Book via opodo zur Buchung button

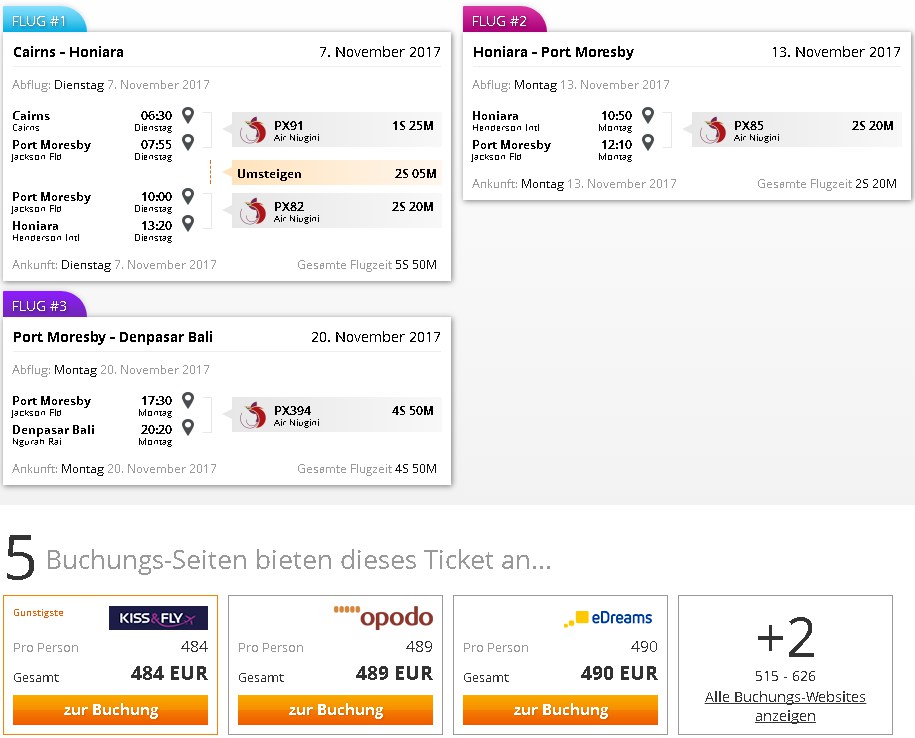click(x=336, y=709)
